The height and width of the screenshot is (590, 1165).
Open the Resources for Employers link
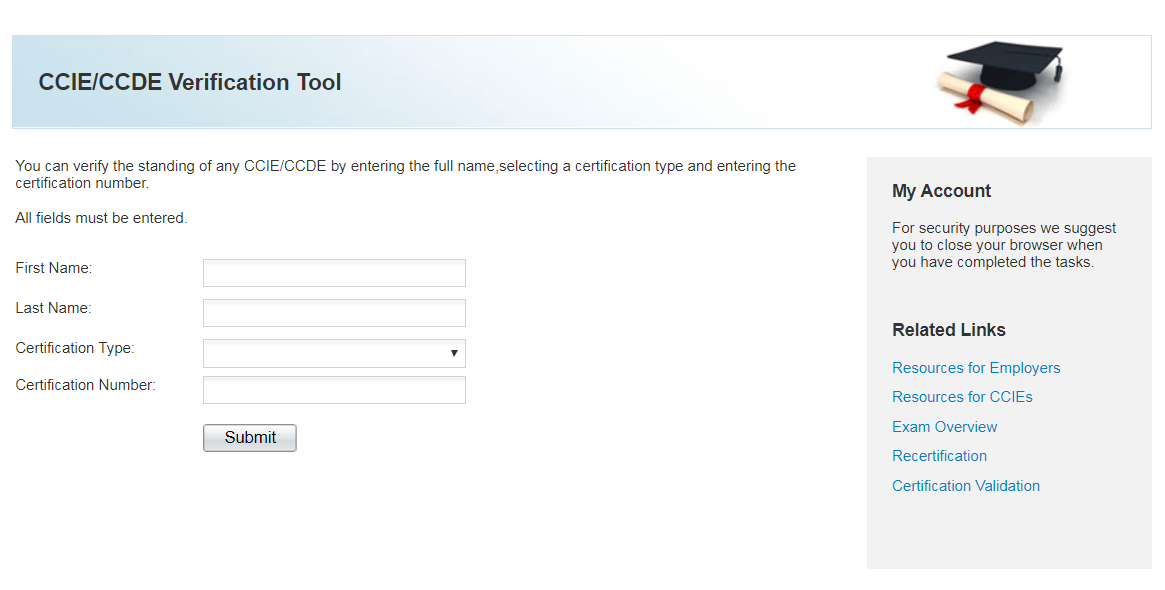click(x=976, y=367)
